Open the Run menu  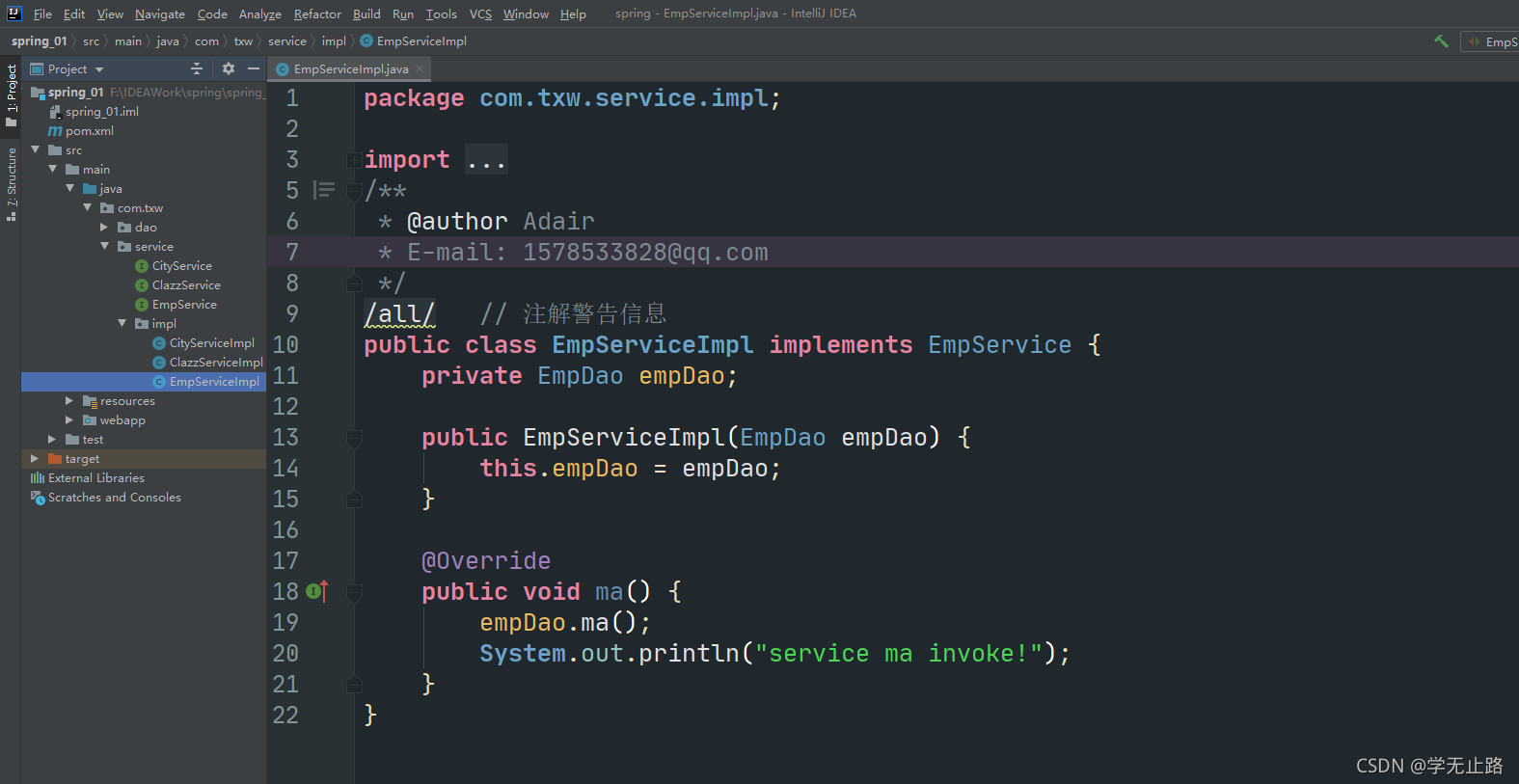pos(403,14)
